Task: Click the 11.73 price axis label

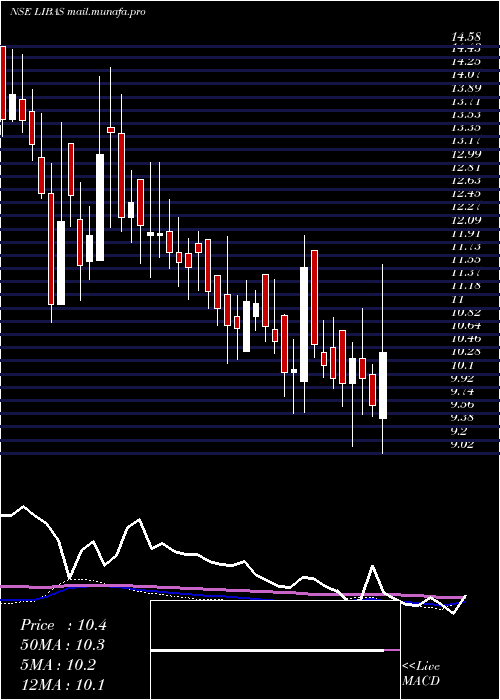Action: coord(466,246)
